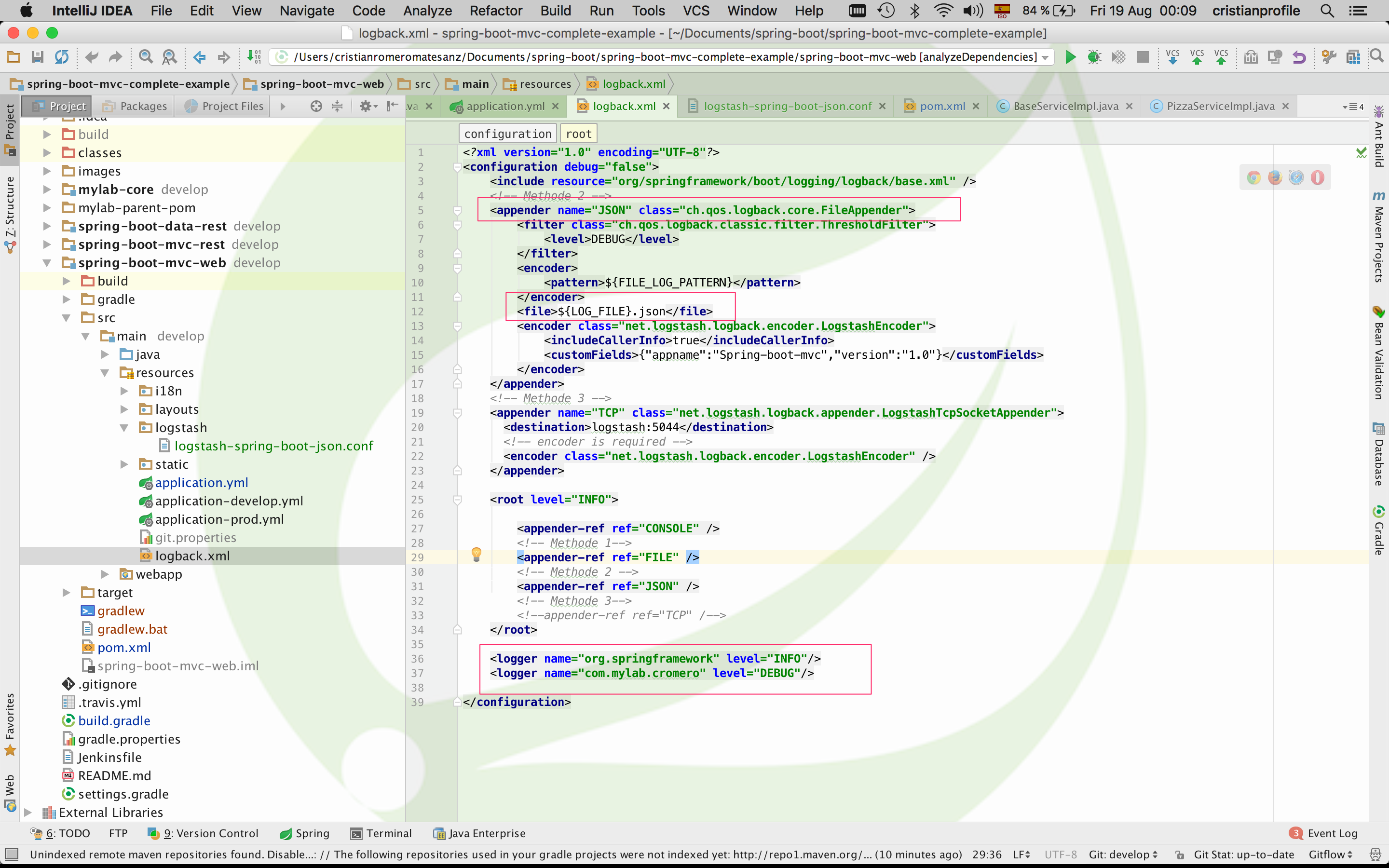
Task: Start debugging with the bug icon
Action: (1094, 57)
